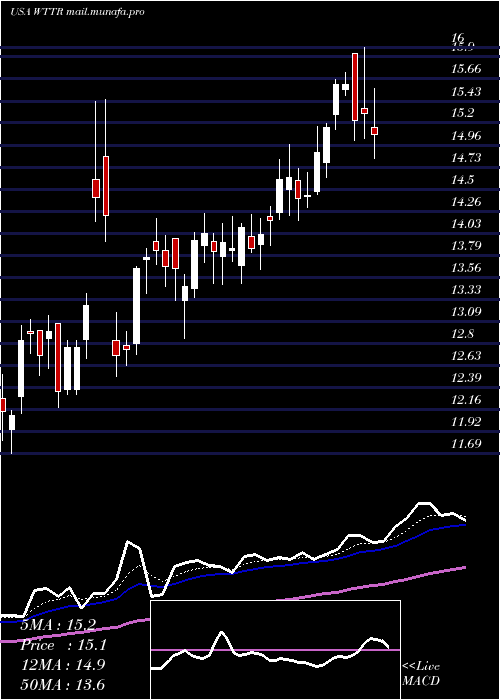
Task: Click the 'USA WTTR mail.munafa.pro' header text
Action: tap(77, 12)
